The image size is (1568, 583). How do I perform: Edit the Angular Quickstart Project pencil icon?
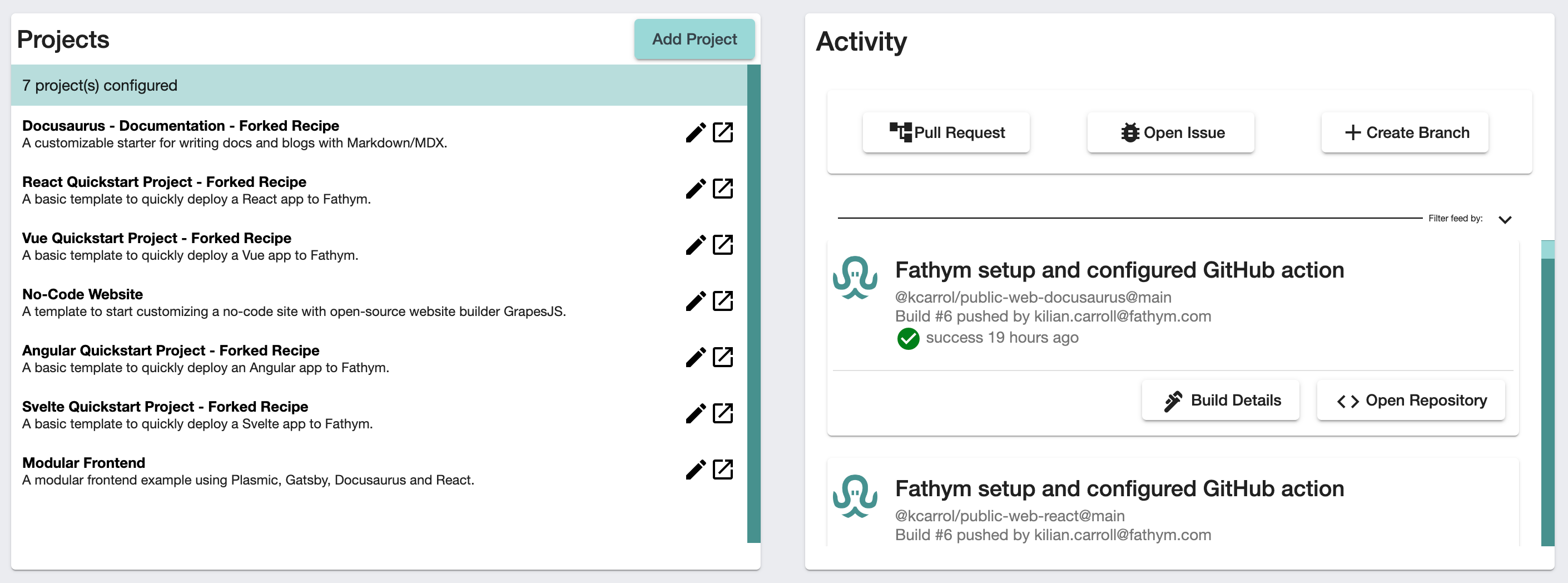pos(695,358)
